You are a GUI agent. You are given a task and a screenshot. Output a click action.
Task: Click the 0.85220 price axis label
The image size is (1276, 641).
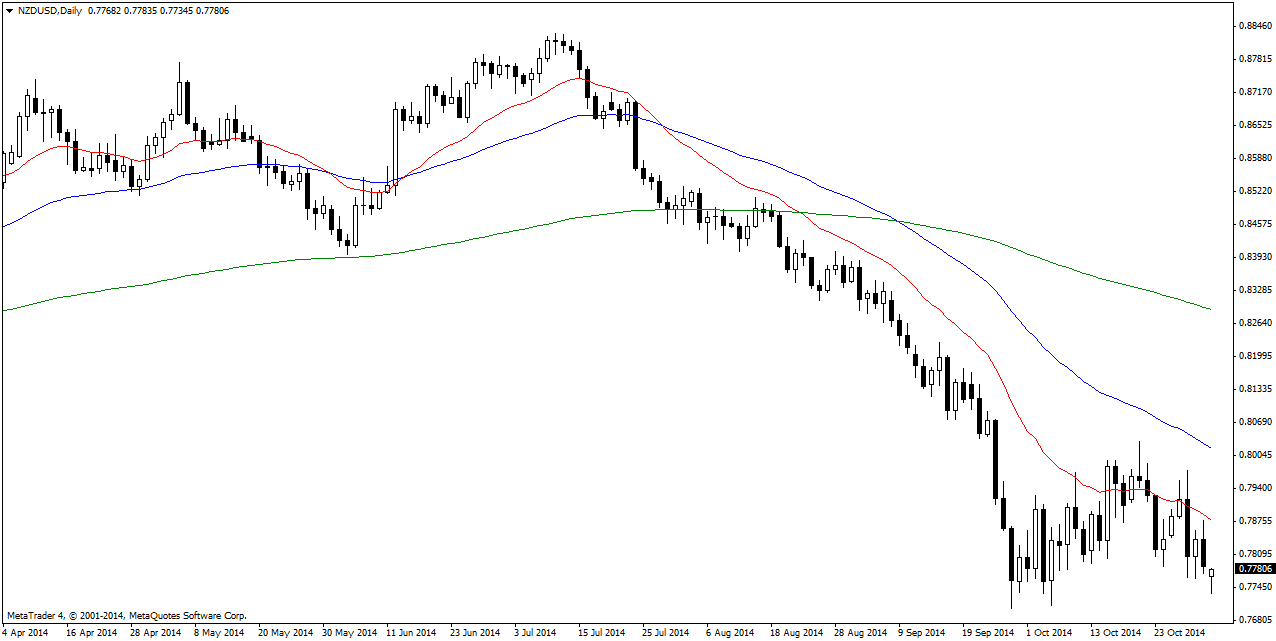(1253, 191)
